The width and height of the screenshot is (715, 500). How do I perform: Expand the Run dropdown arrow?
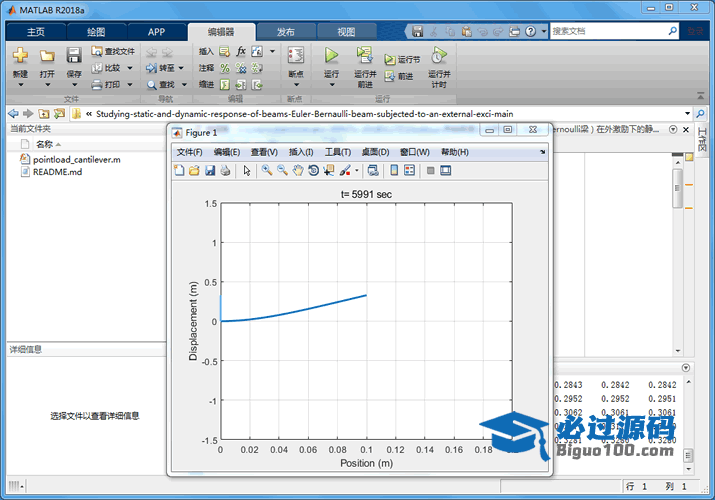click(332, 85)
